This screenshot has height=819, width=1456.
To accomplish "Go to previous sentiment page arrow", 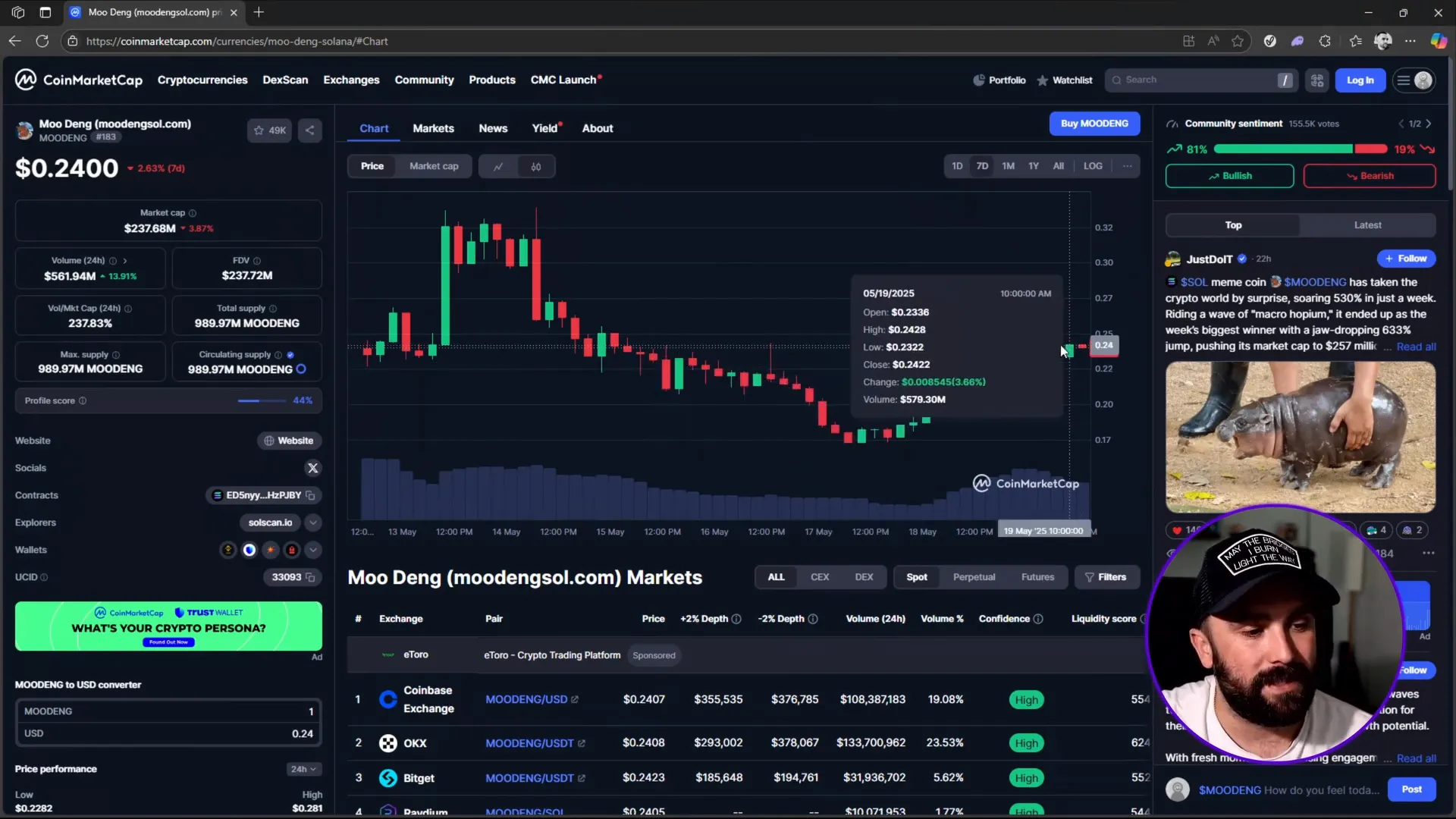I will pyautogui.click(x=1401, y=124).
